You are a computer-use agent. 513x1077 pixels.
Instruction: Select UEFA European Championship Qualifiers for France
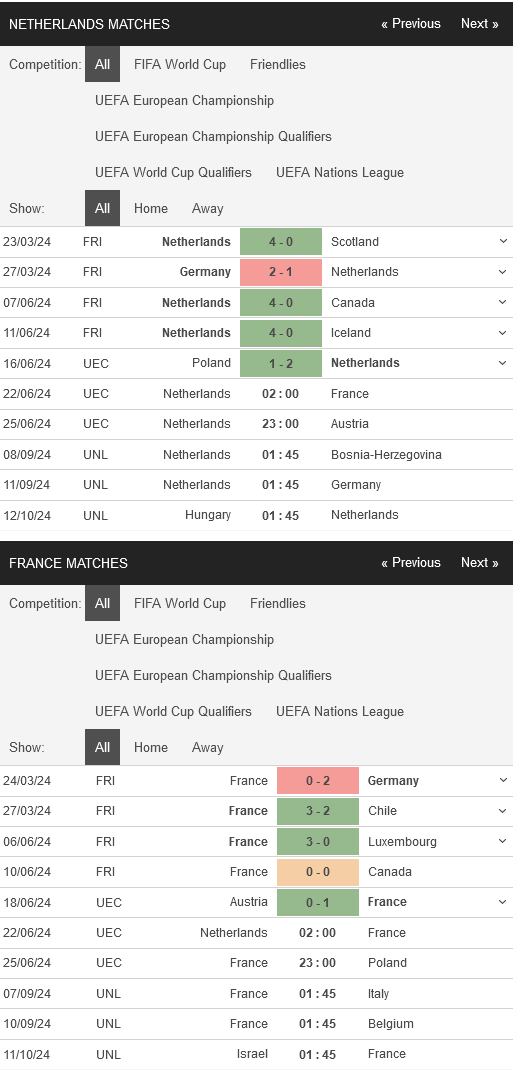(x=214, y=676)
